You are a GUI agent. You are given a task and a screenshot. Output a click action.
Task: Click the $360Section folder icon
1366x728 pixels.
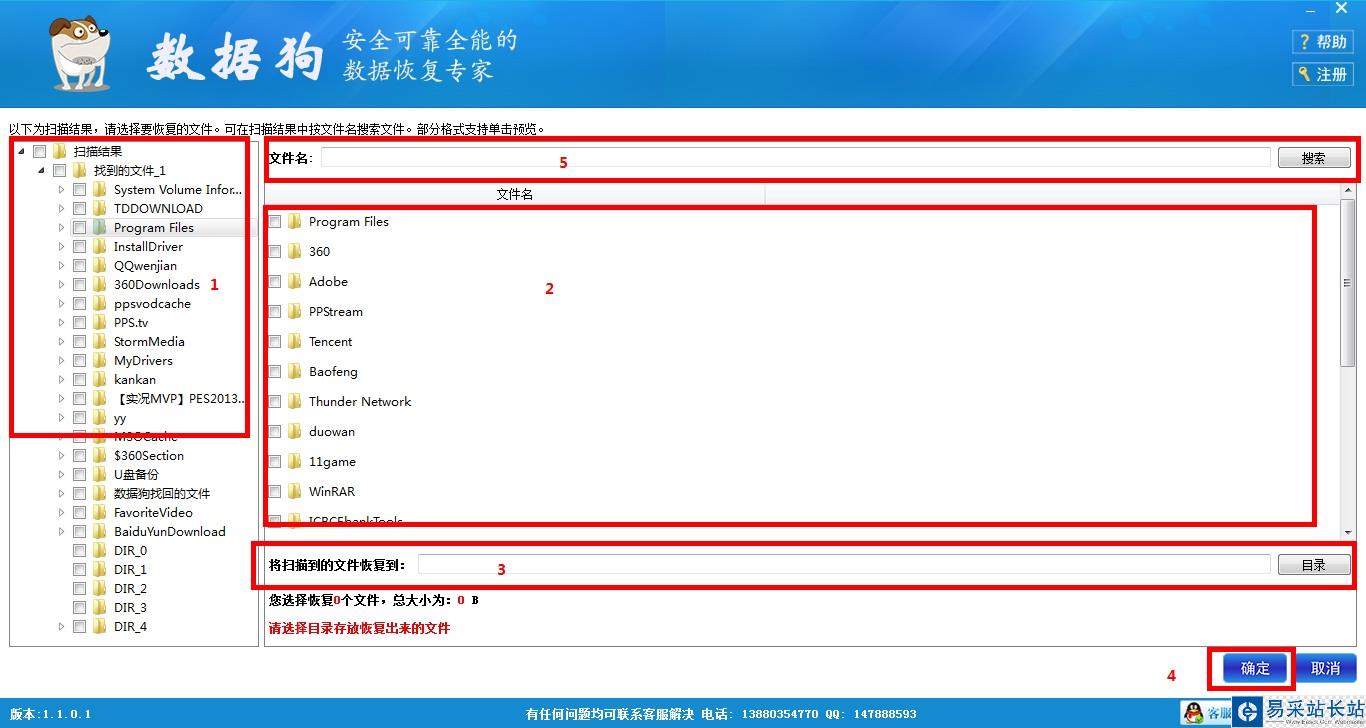pyautogui.click(x=99, y=456)
